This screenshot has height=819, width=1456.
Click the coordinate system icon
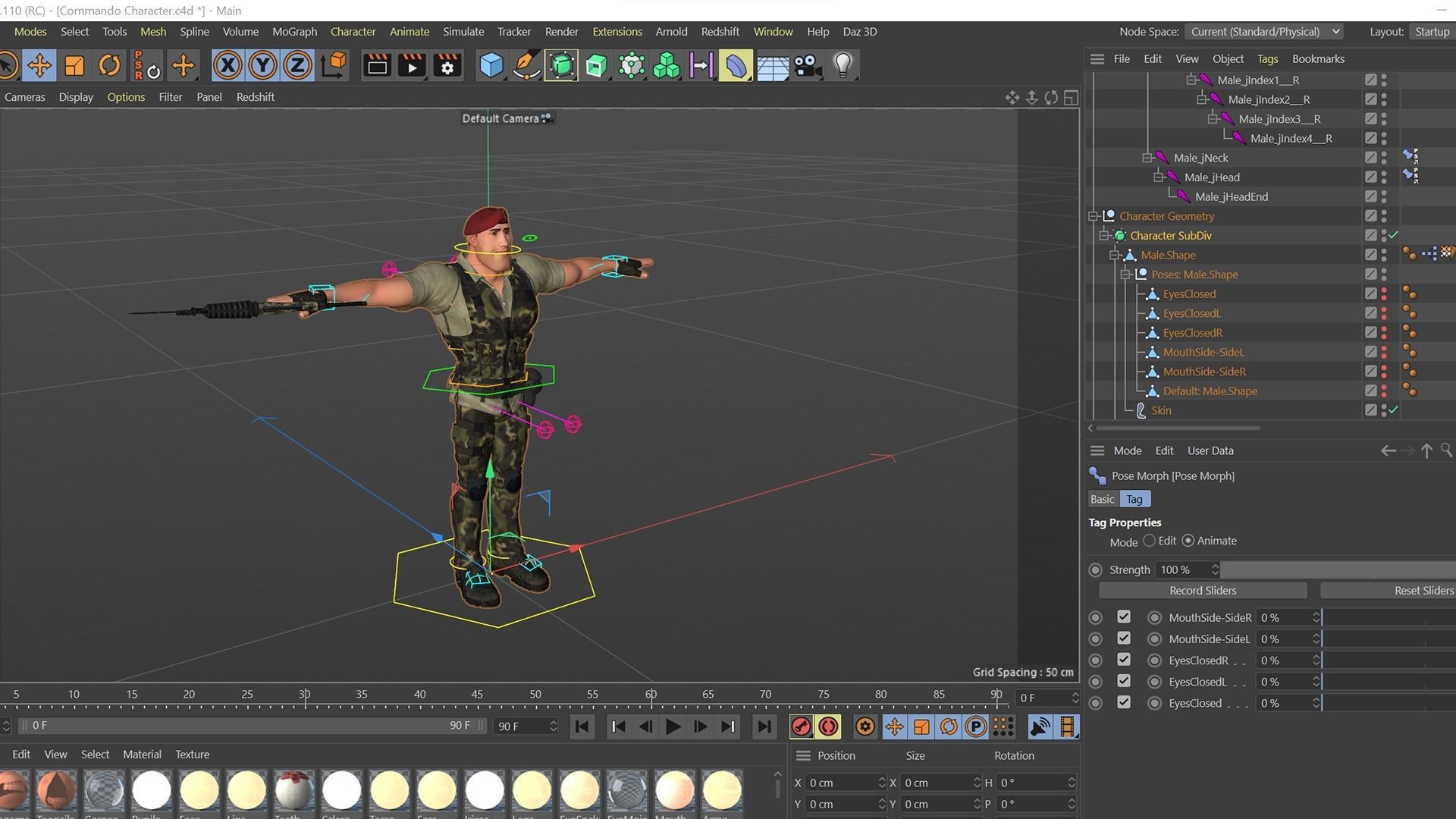click(x=333, y=65)
